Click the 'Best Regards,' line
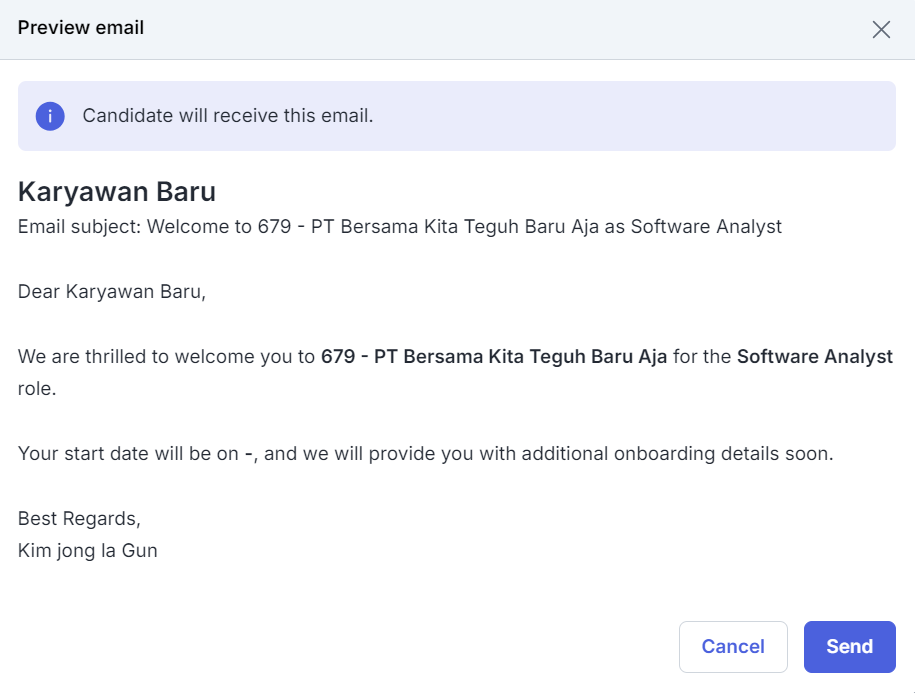Screen dimensions: 915x693 coord(79,519)
